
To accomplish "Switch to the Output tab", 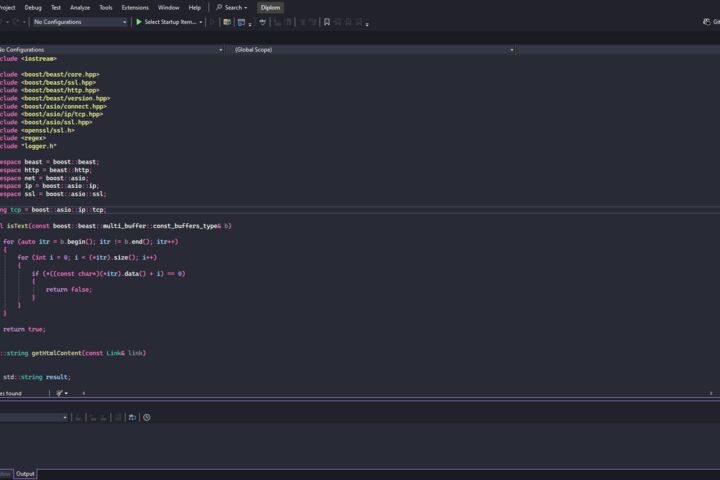I will pyautogui.click(x=25, y=474).
